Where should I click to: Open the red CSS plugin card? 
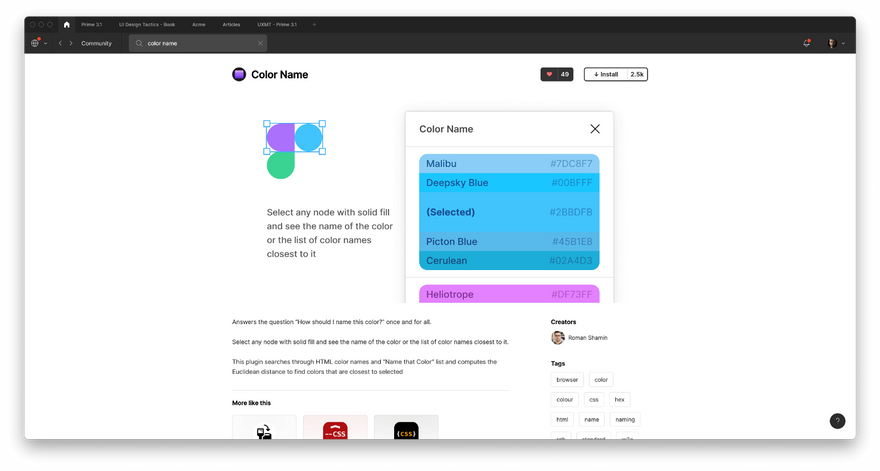pyautogui.click(x=335, y=428)
